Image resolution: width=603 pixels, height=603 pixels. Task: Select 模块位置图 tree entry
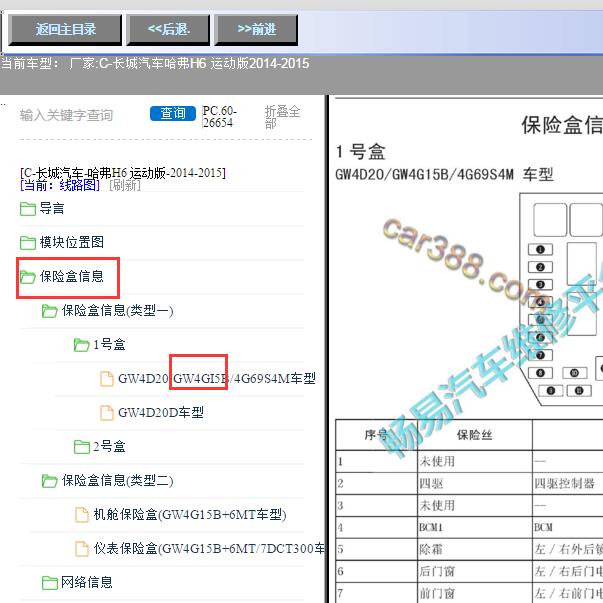click(72, 242)
